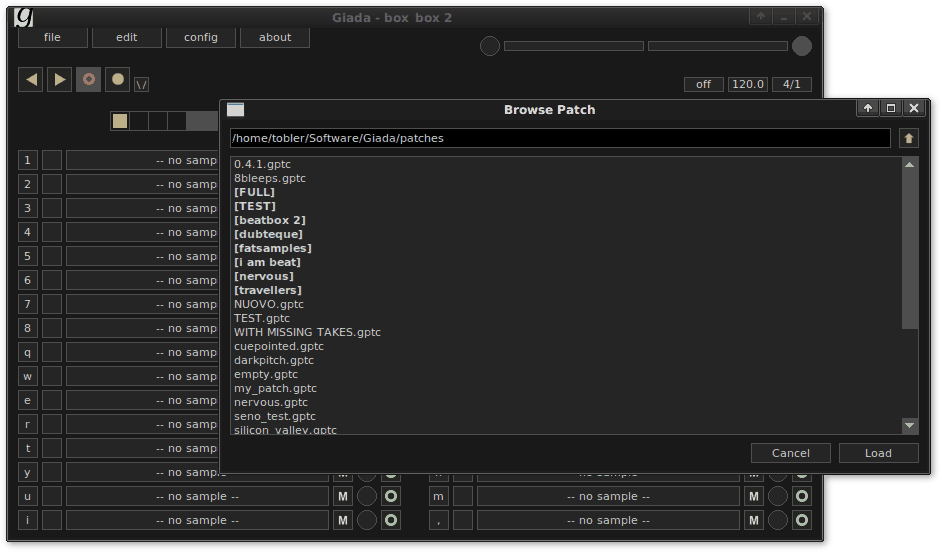Open channel mode button on channel m
Viewport: 941px width, 552px height.
(x=802, y=496)
